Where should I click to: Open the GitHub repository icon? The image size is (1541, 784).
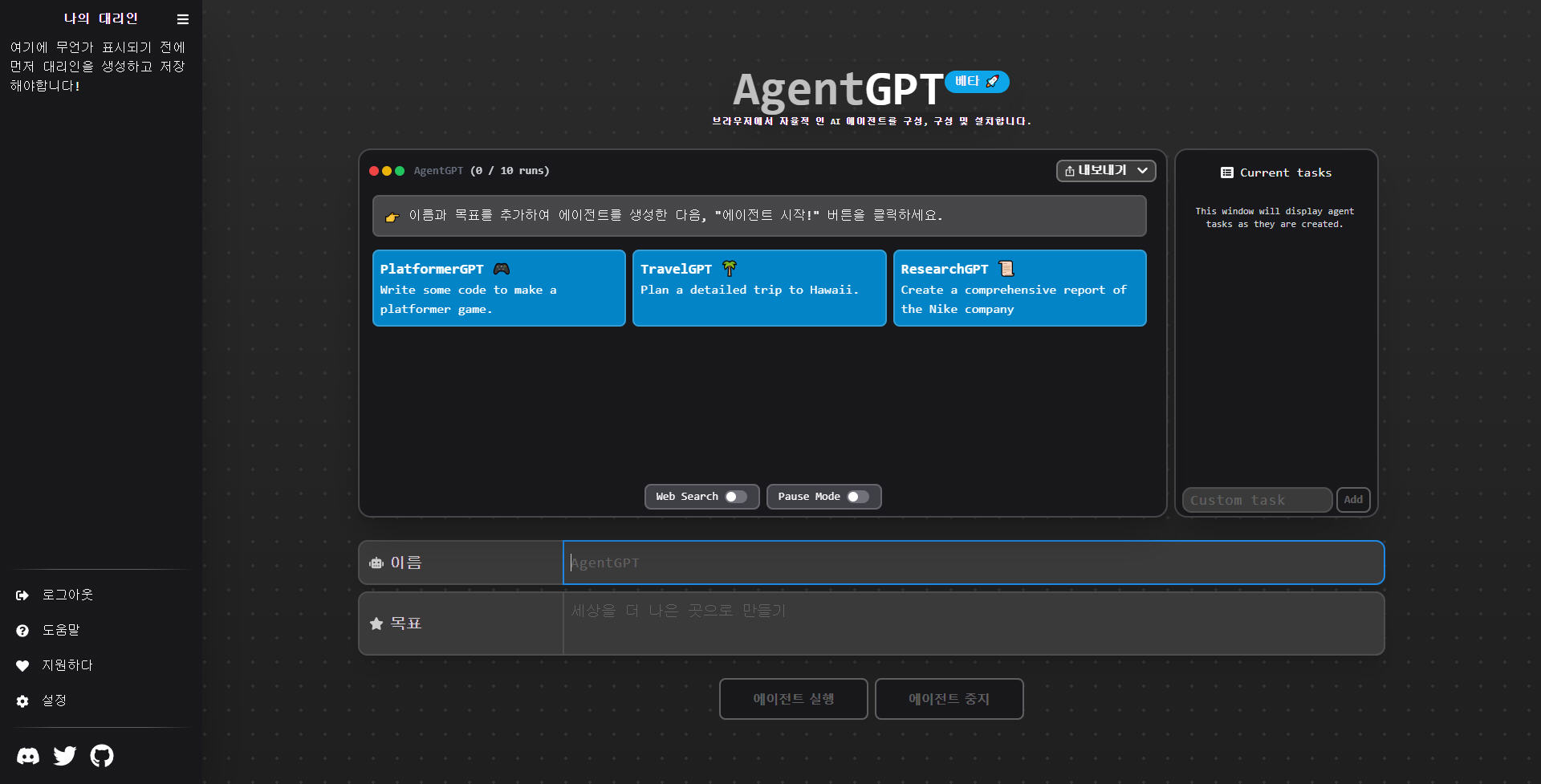101,755
